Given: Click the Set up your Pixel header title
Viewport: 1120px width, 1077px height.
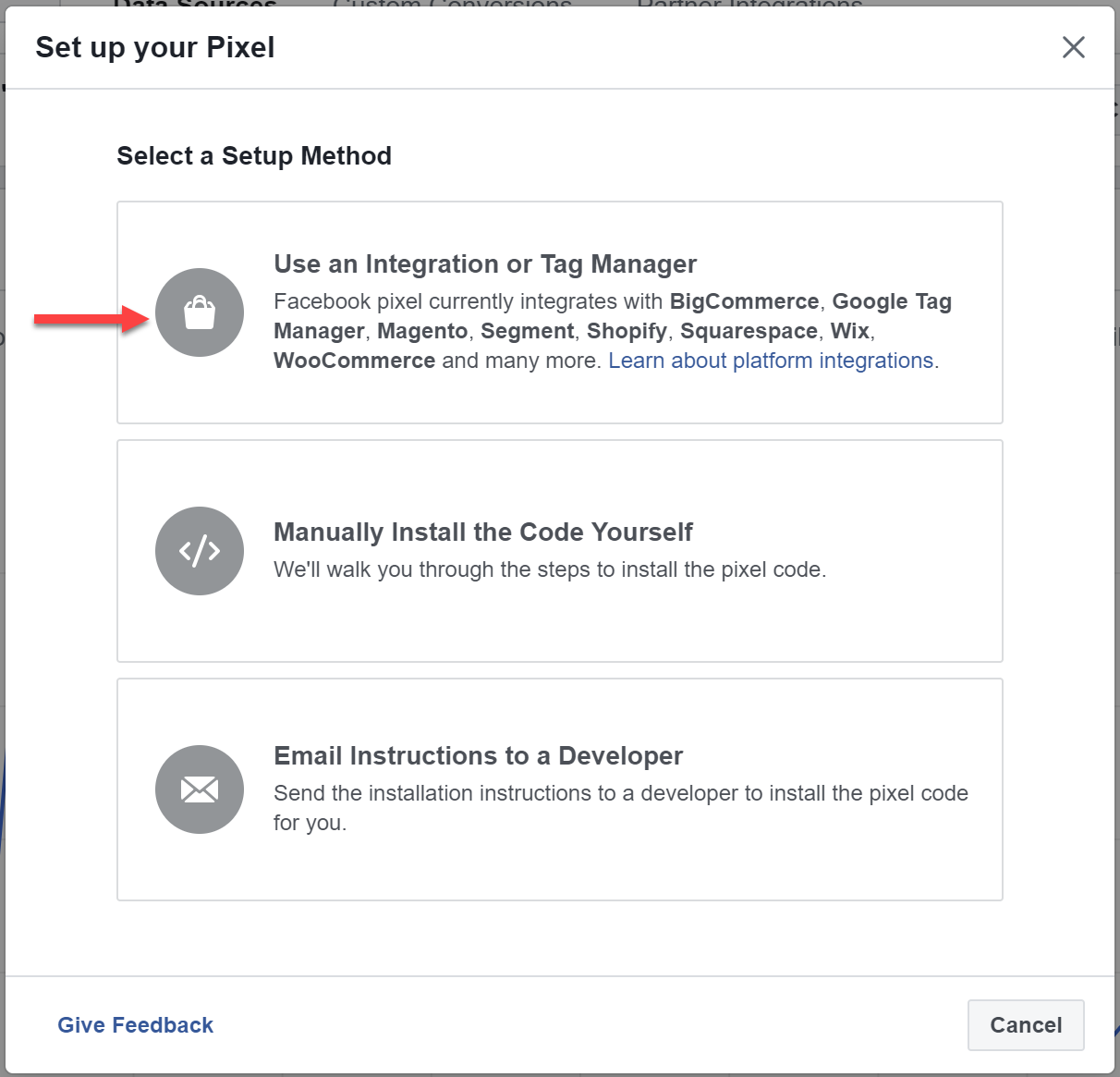Looking at the screenshot, I should 155,47.
